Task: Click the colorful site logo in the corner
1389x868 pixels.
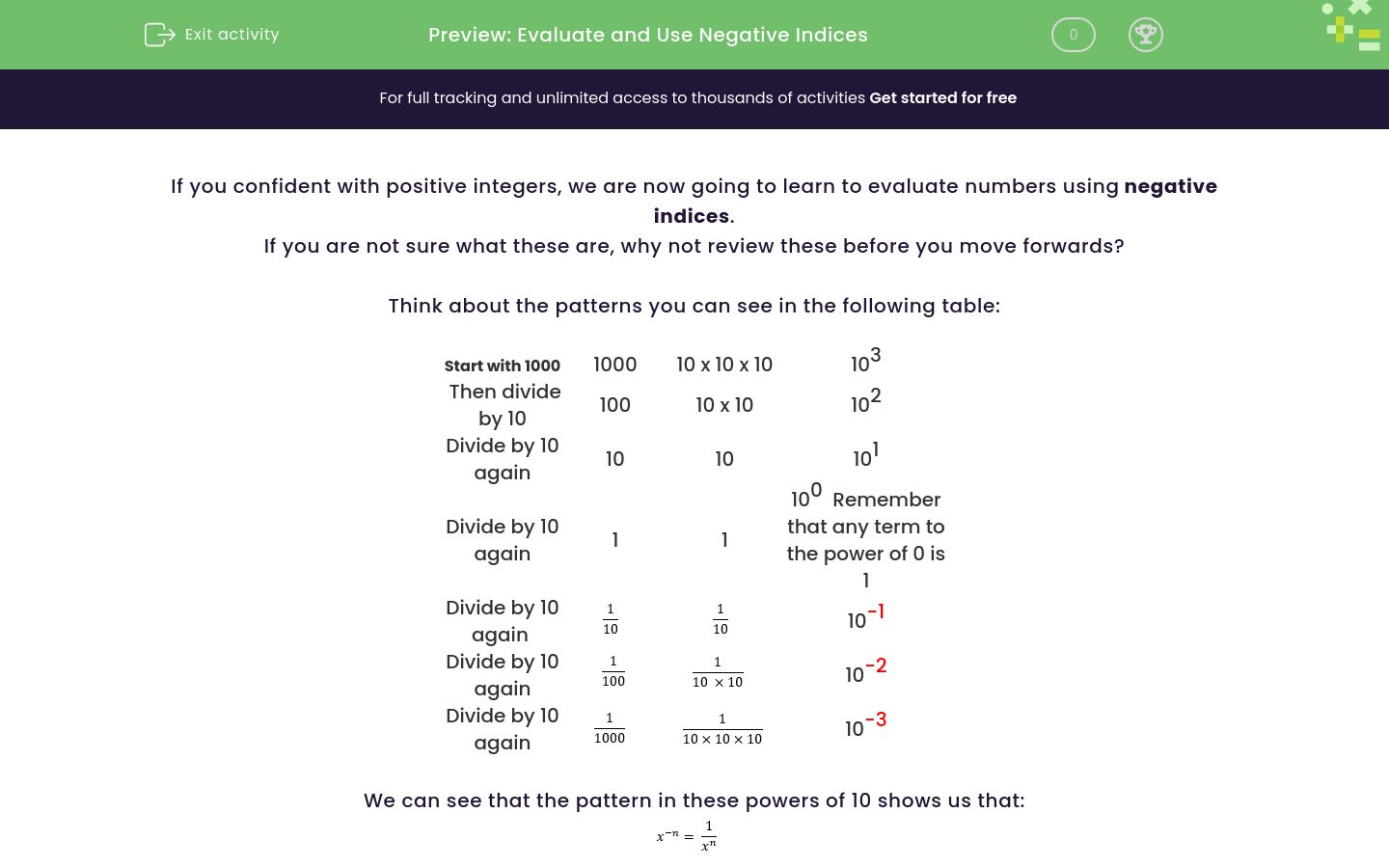Action: coord(1349,26)
